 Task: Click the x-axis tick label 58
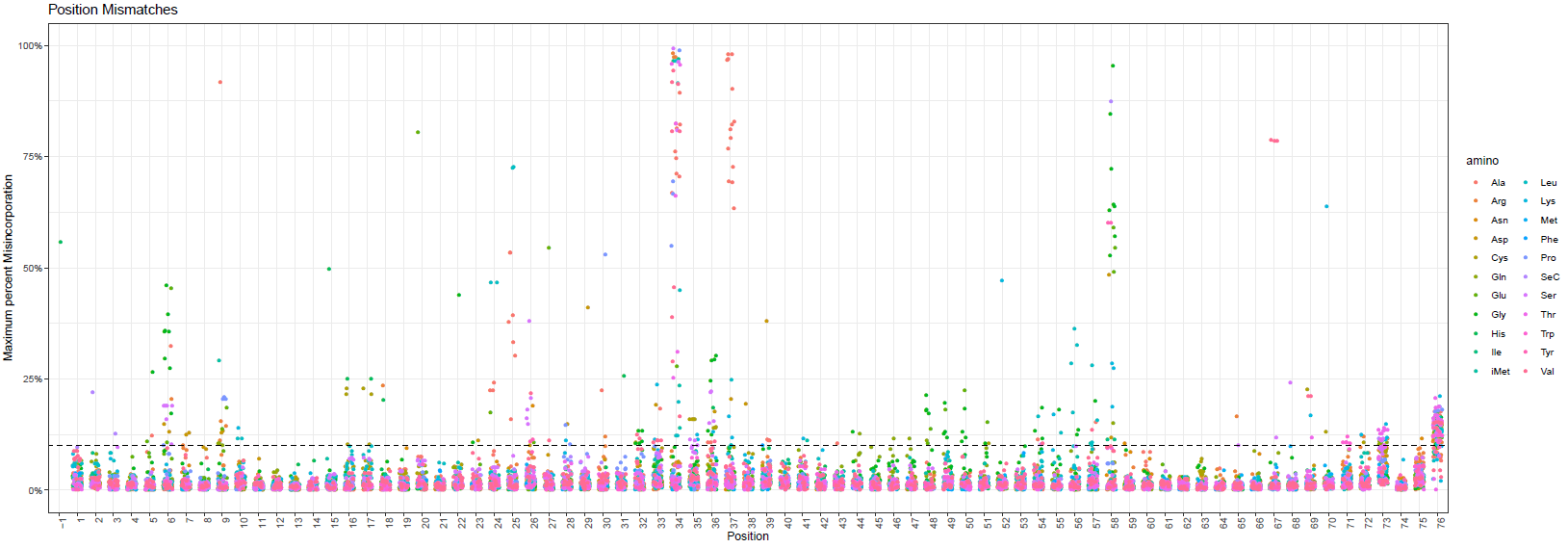[x=1115, y=522]
